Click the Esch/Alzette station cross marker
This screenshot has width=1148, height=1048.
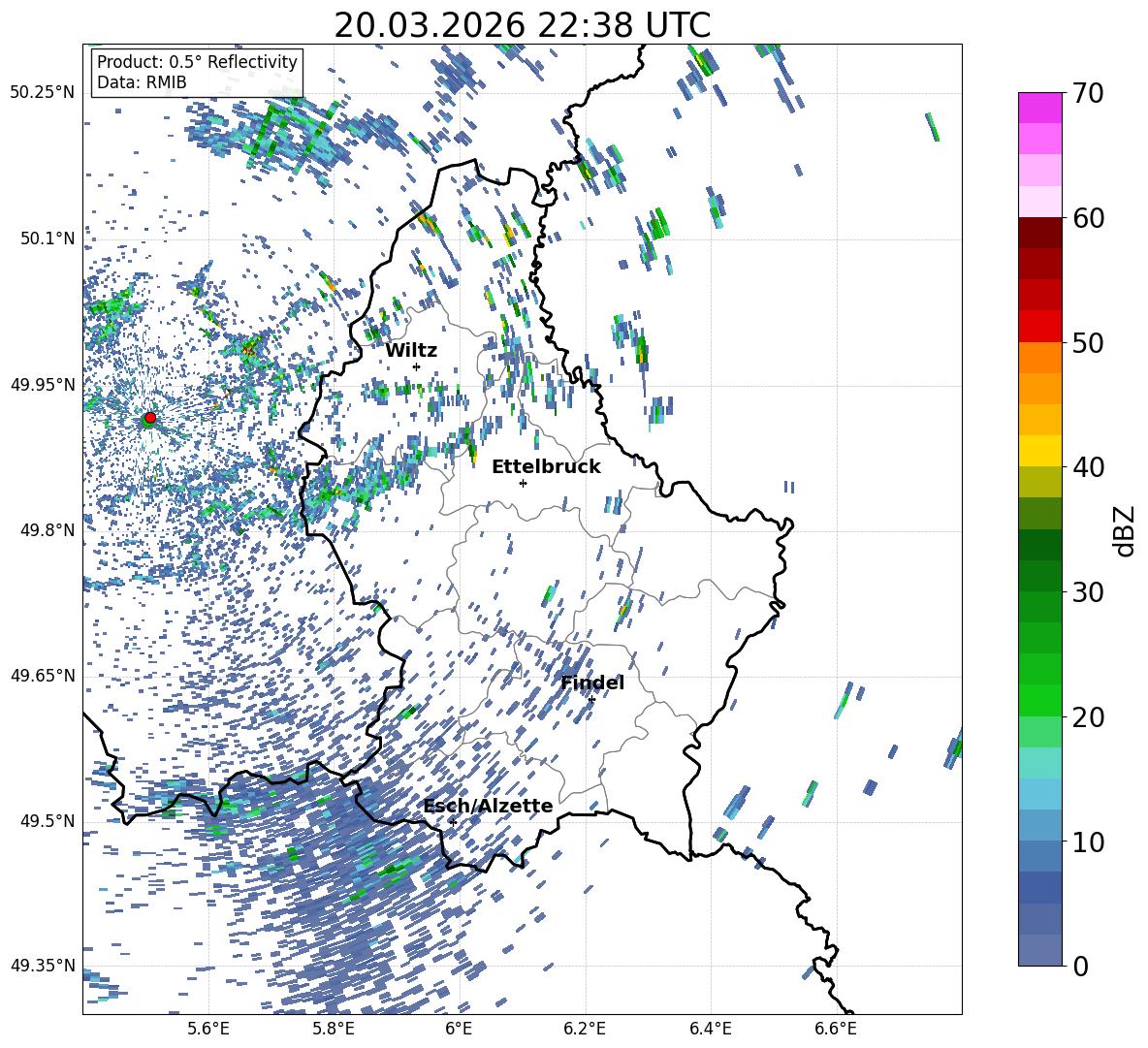(453, 822)
